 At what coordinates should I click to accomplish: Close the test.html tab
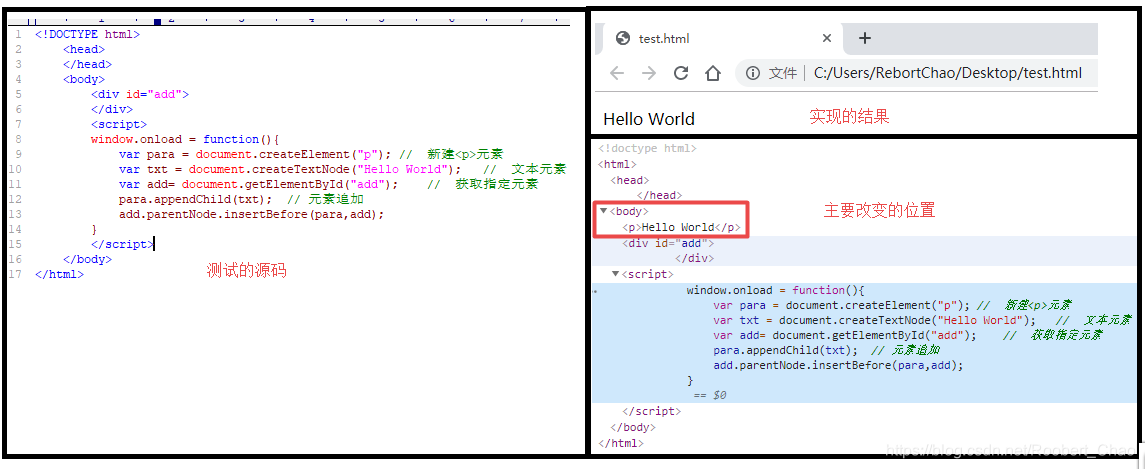[827, 38]
